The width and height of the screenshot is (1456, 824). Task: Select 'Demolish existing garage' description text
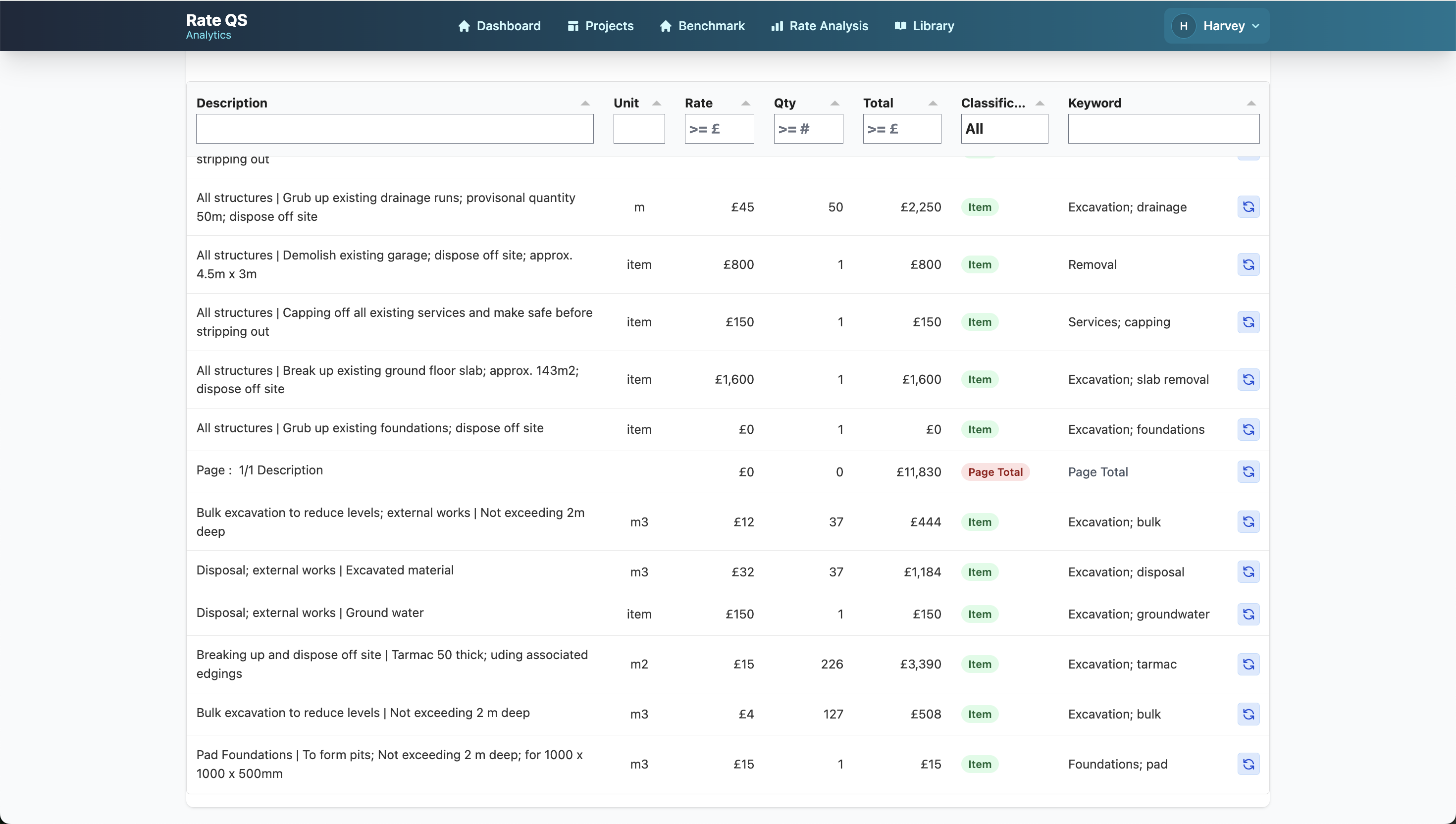click(x=384, y=265)
